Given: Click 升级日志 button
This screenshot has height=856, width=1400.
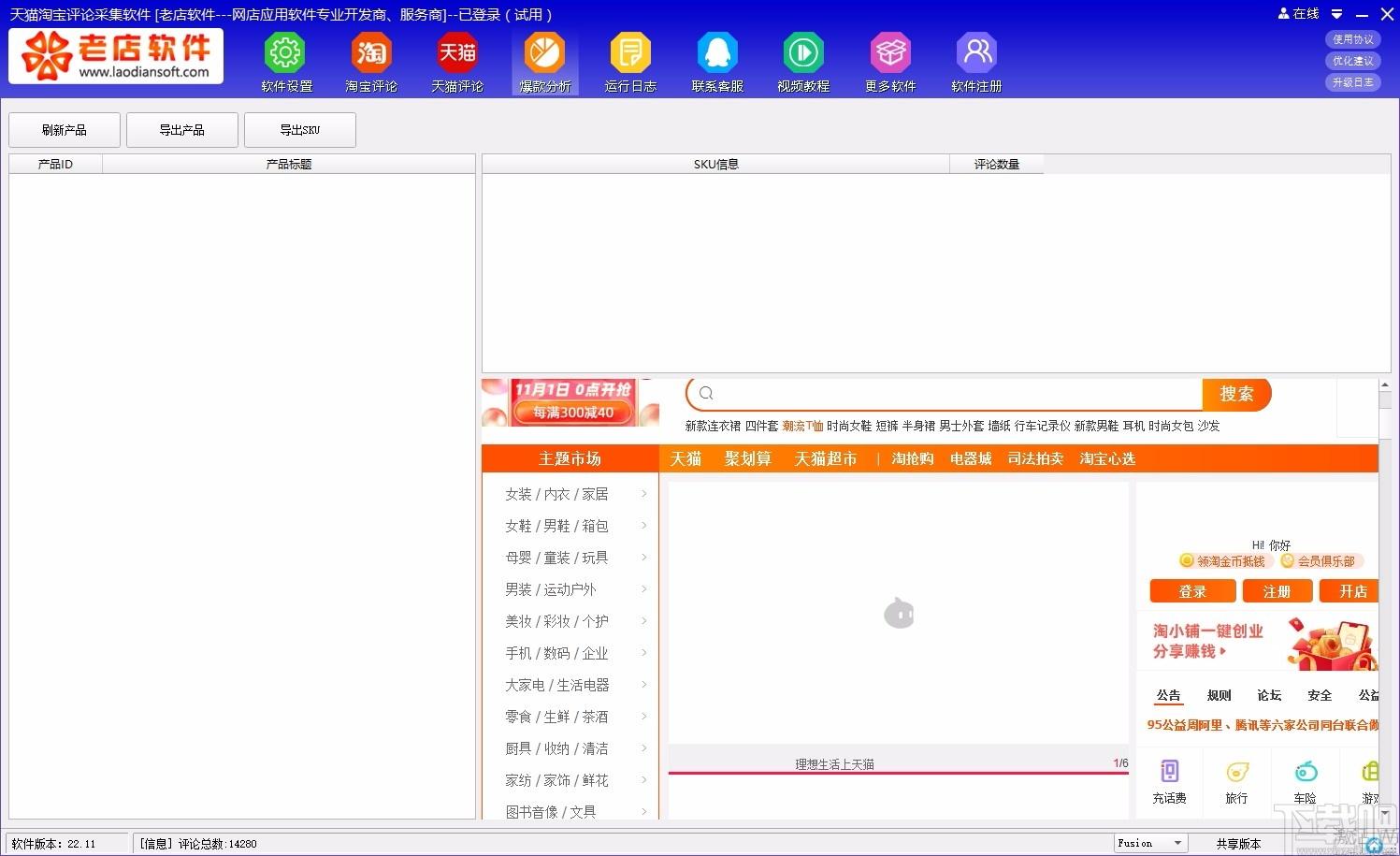Looking at the screenshot, I should (x=1352, y=82).
